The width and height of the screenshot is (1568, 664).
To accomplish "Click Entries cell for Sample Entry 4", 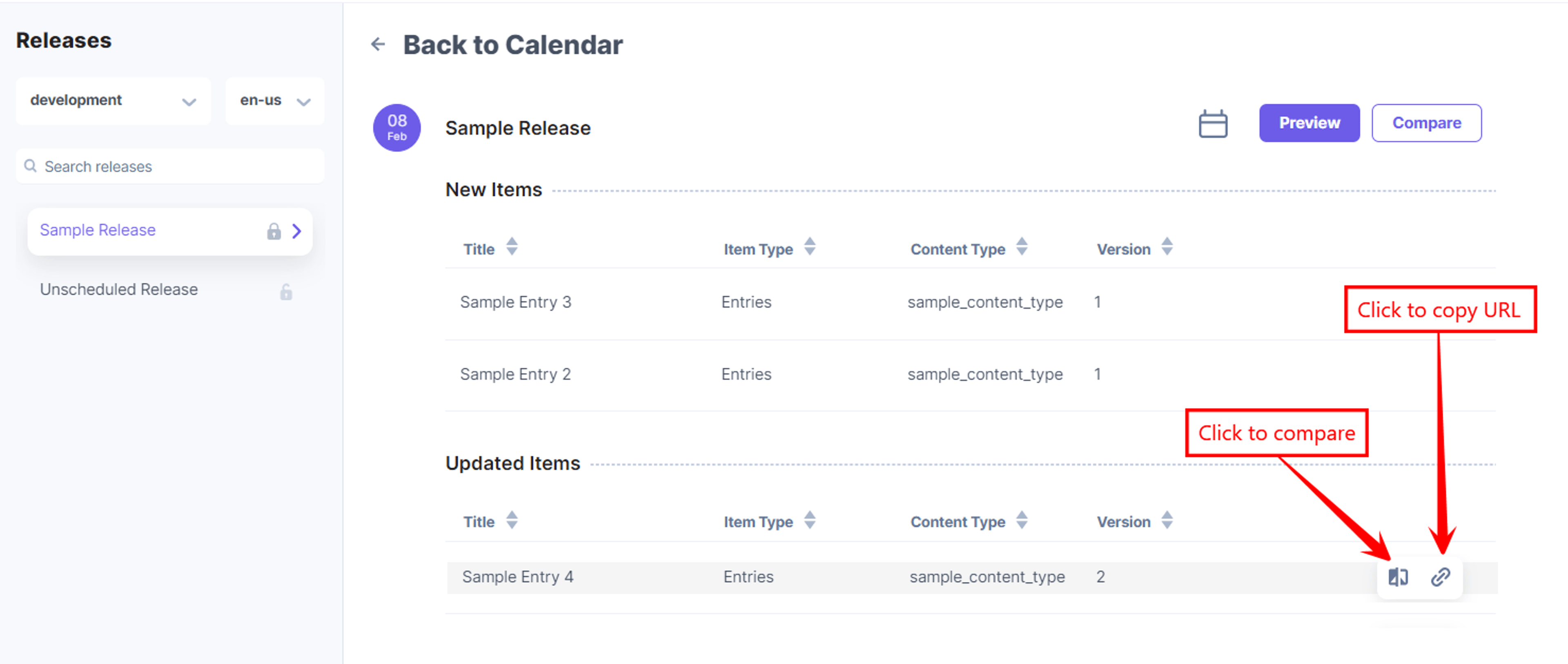I will (748, 577).
